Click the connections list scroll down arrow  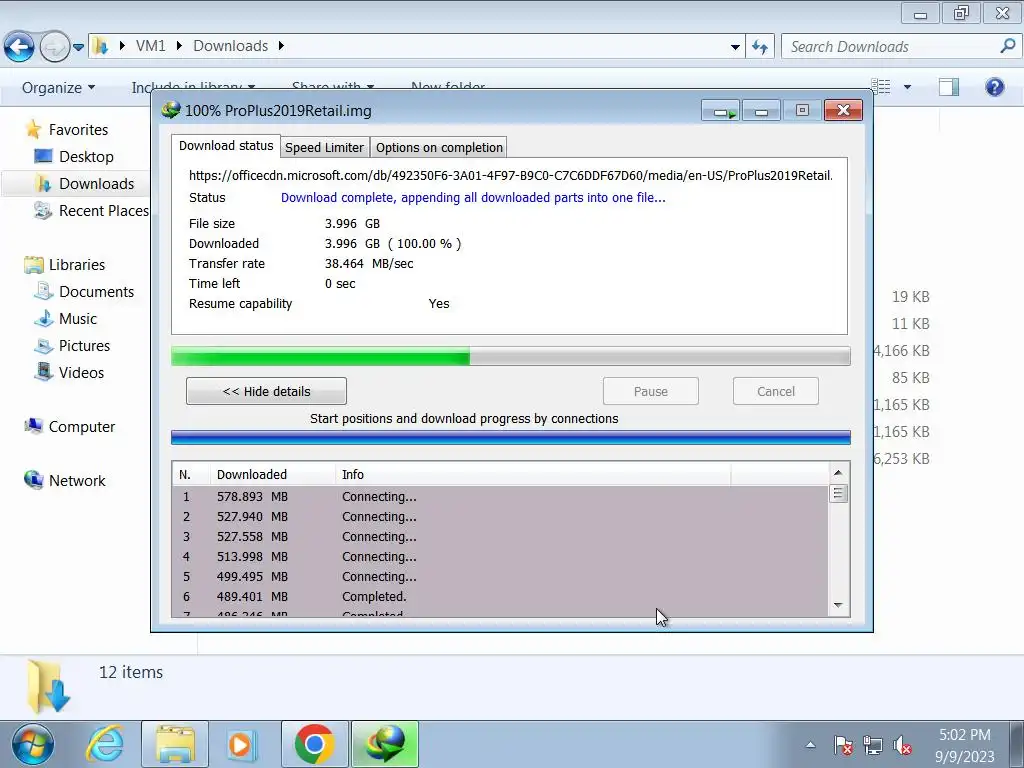(x=838, y=605)
